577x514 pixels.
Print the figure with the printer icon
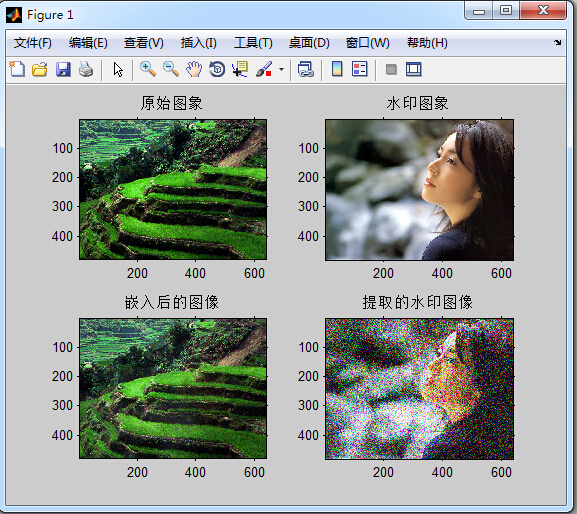(86, 69)
